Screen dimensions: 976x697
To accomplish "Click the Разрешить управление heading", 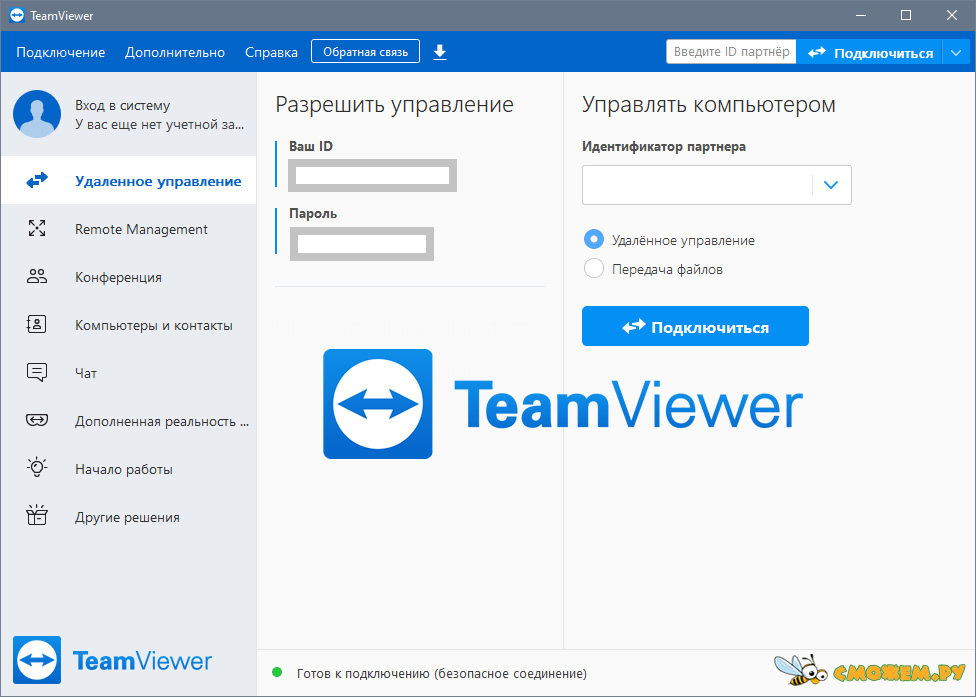I will (x=394, y=105).
